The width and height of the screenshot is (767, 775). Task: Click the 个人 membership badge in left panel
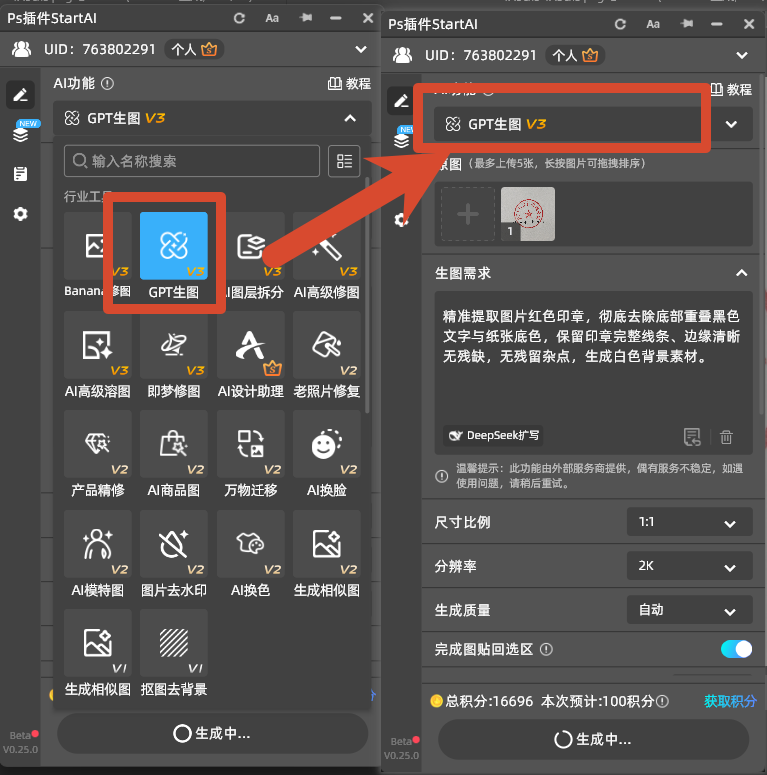194,49
